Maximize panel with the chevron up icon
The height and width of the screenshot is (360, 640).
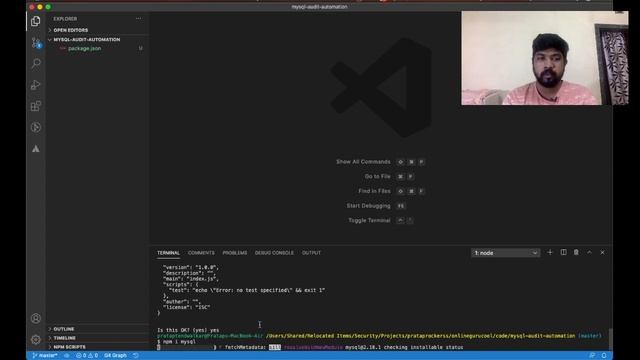point(589,253)
